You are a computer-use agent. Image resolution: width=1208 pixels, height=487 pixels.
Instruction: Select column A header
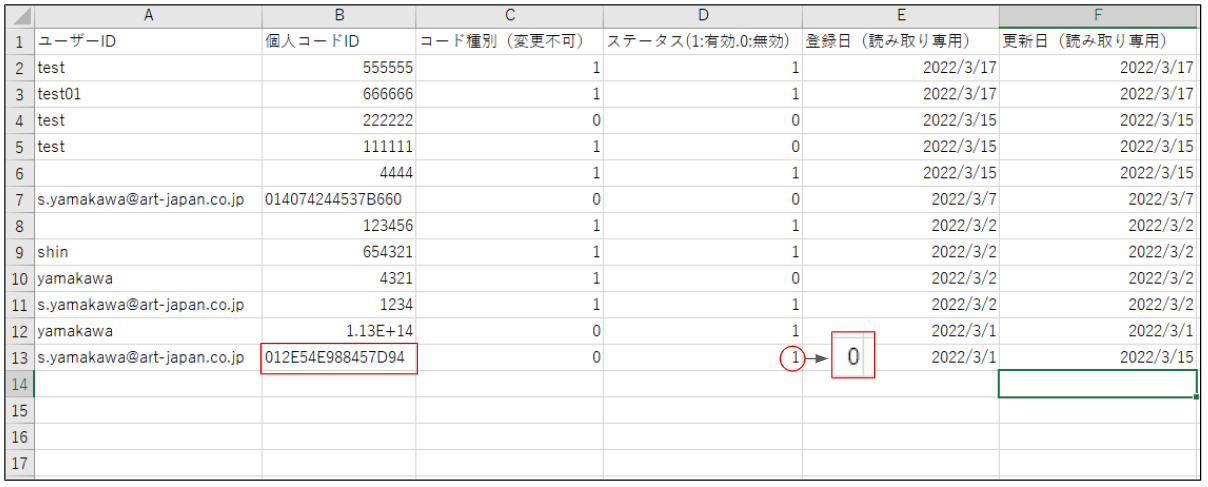pos(148,16)
